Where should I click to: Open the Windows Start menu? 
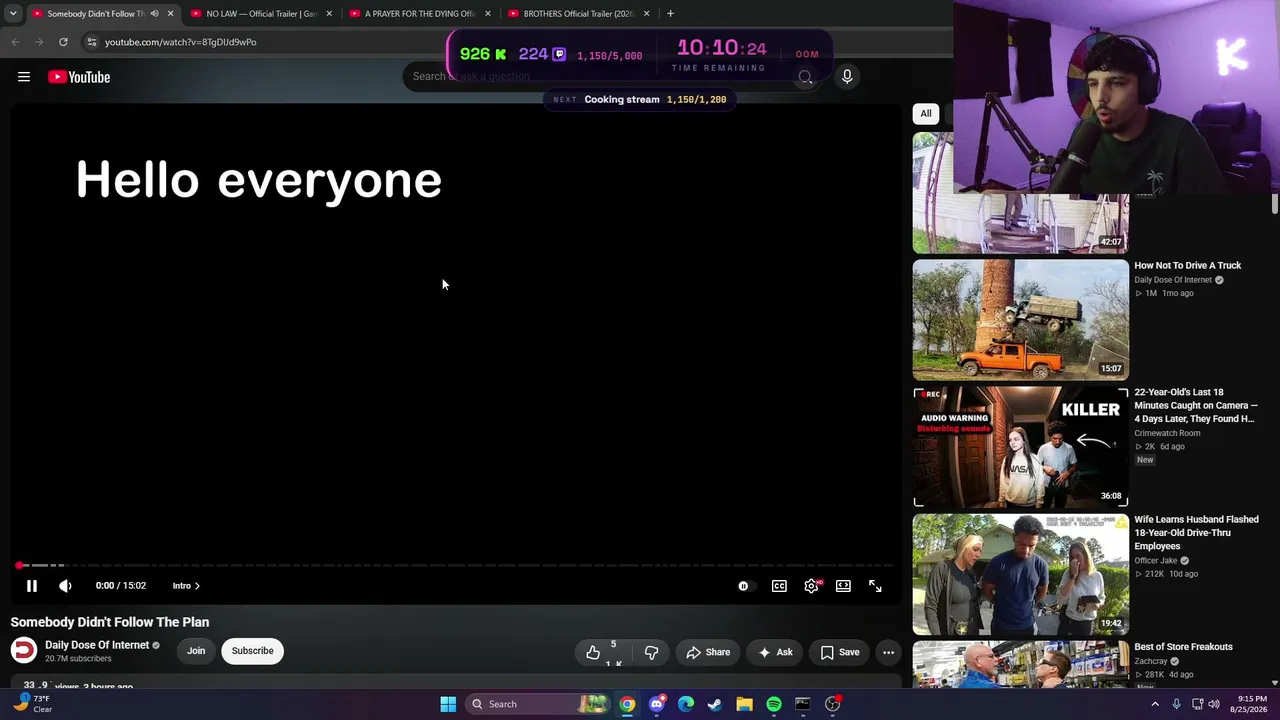[448, 704]
